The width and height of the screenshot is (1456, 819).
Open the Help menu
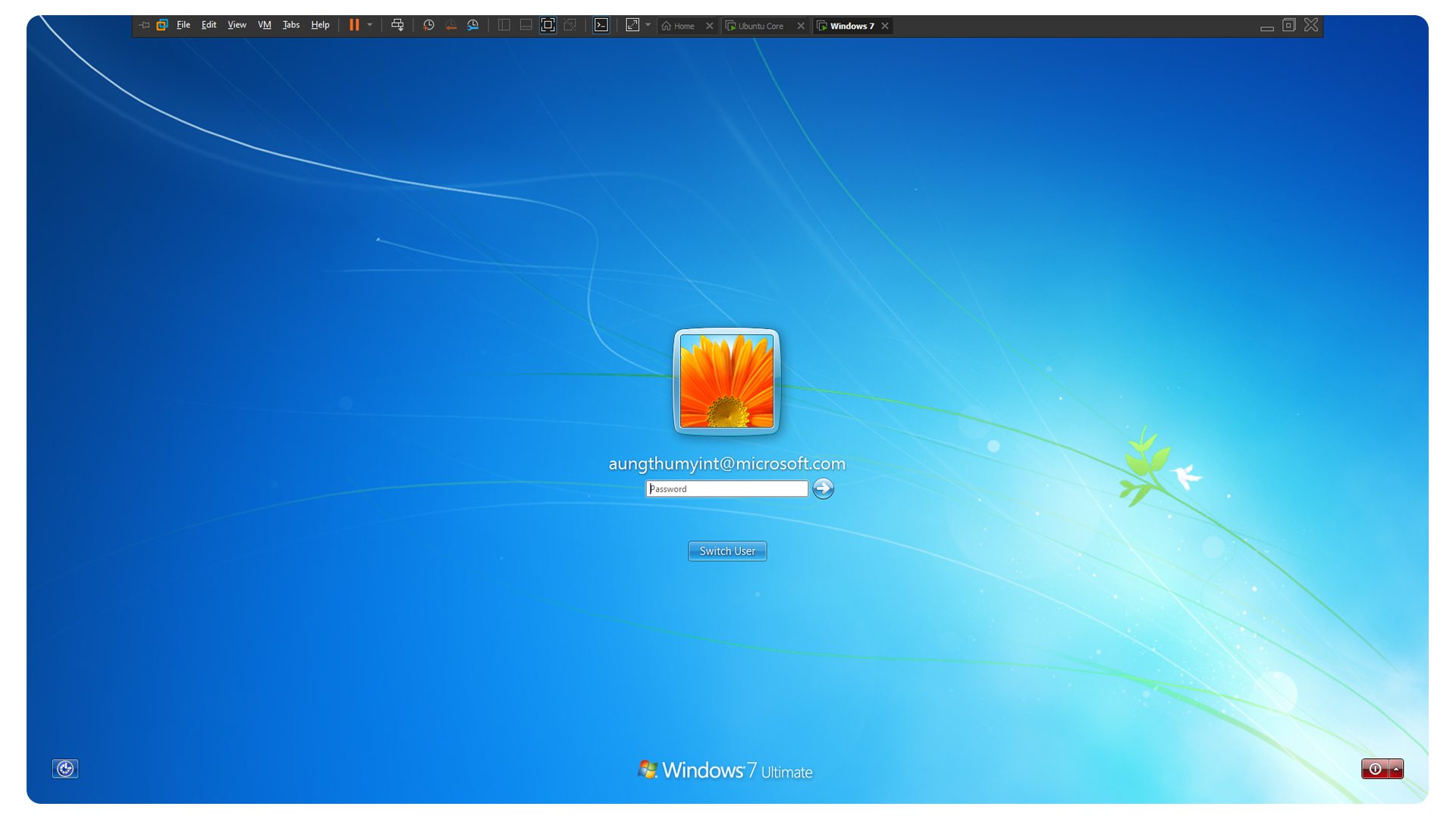(320, 25)
